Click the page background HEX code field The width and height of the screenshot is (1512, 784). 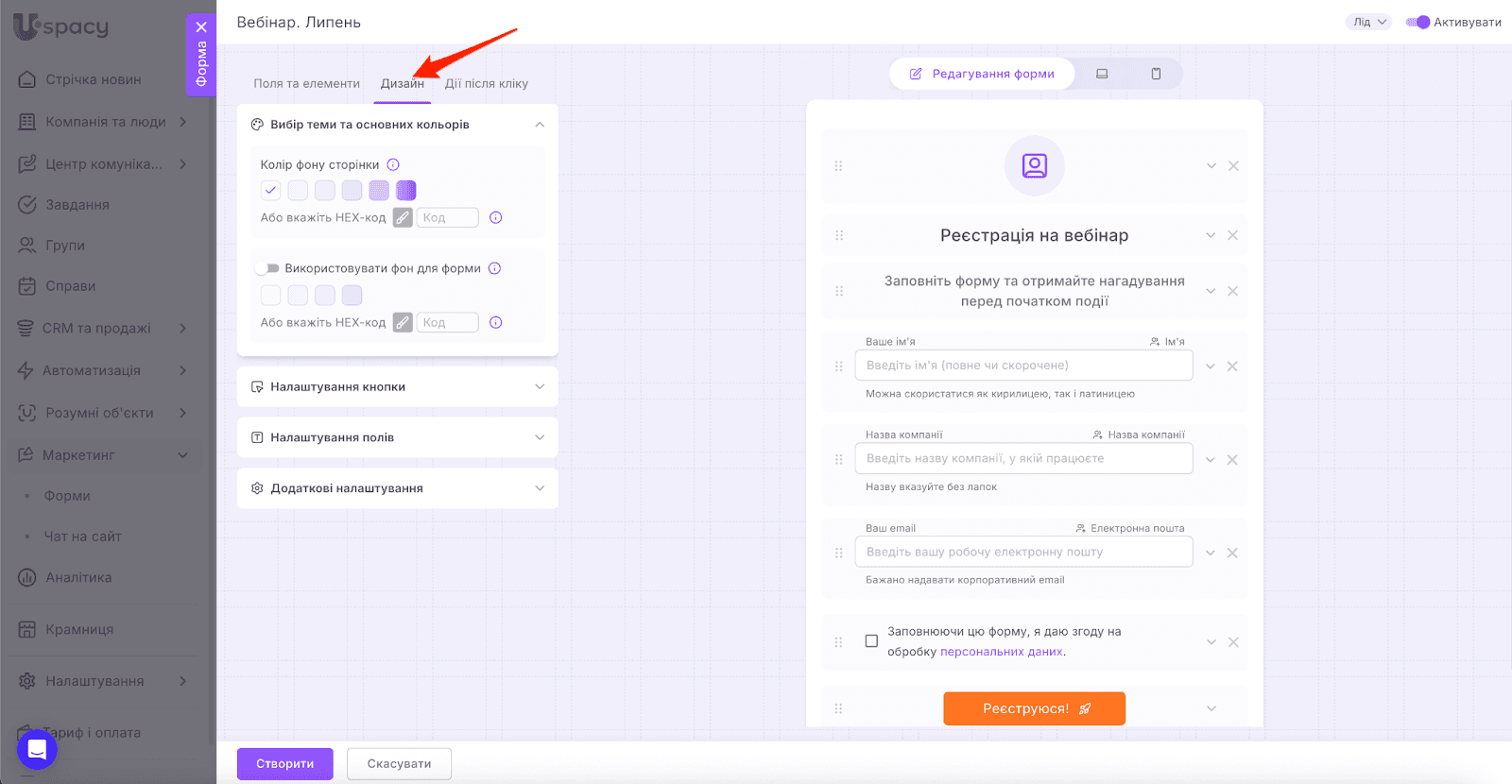pyautogui.click(x=448, y=218)
